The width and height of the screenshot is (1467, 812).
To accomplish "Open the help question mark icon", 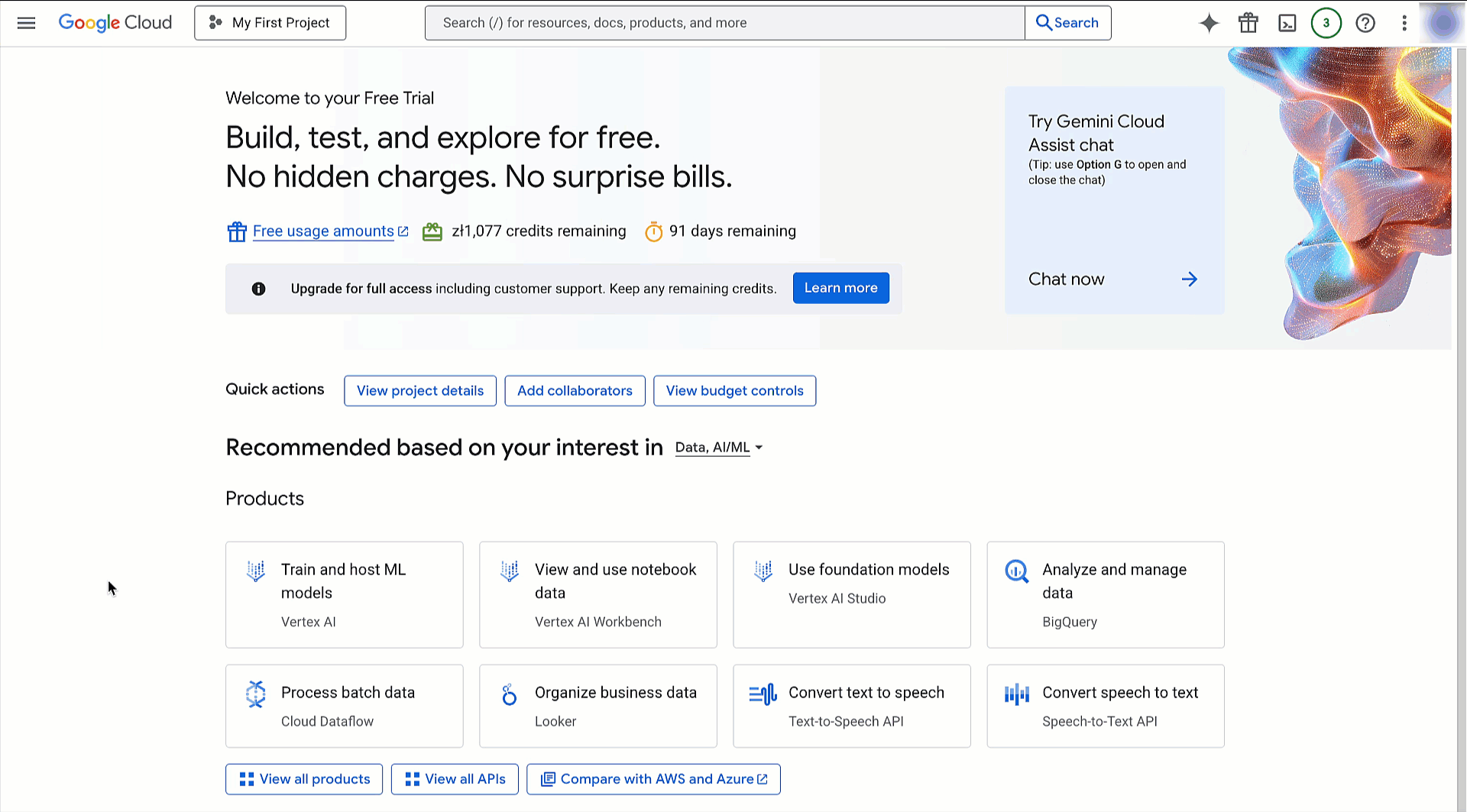I will [1365, 23].
